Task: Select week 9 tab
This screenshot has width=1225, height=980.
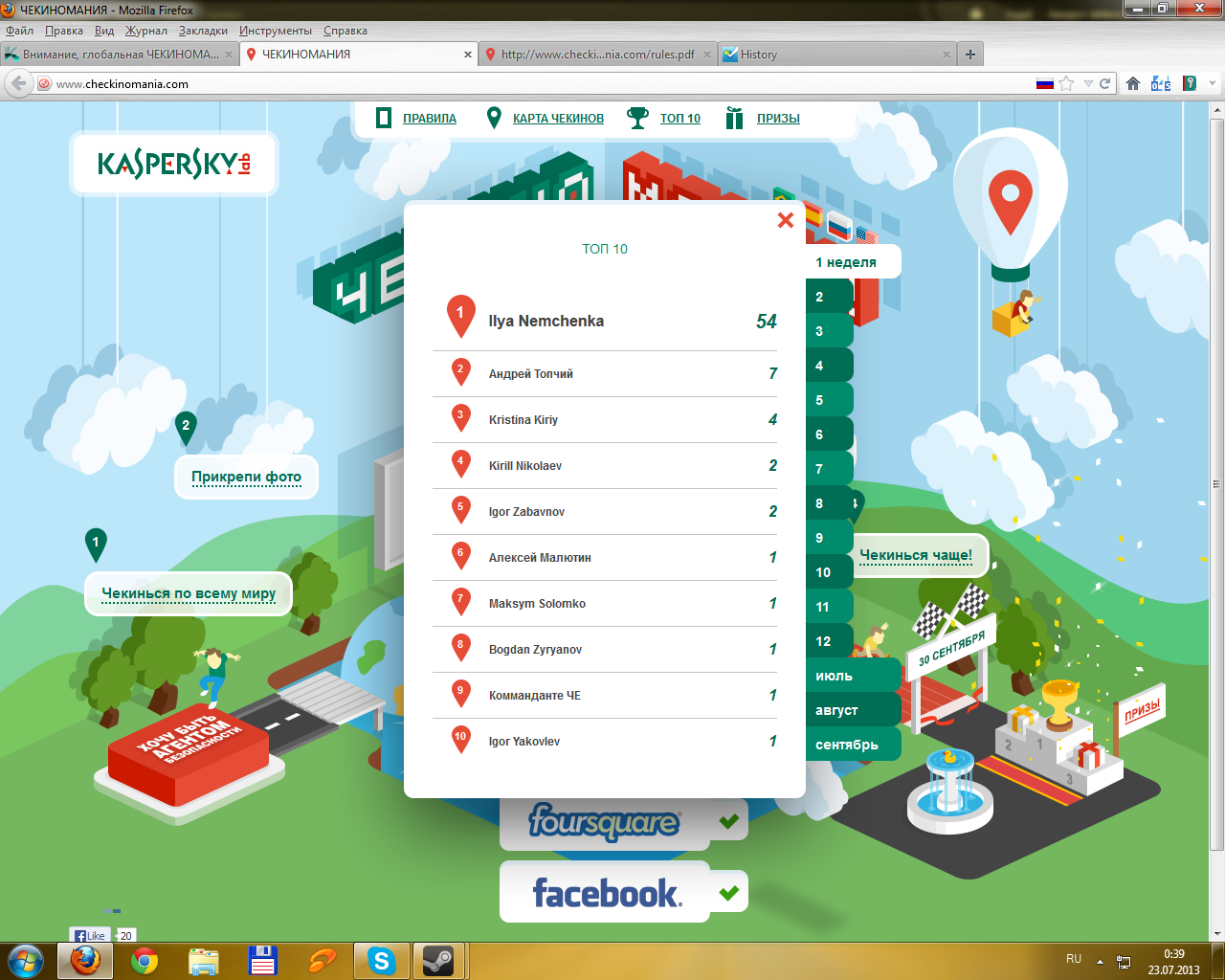Action: [x=829, y=538]
